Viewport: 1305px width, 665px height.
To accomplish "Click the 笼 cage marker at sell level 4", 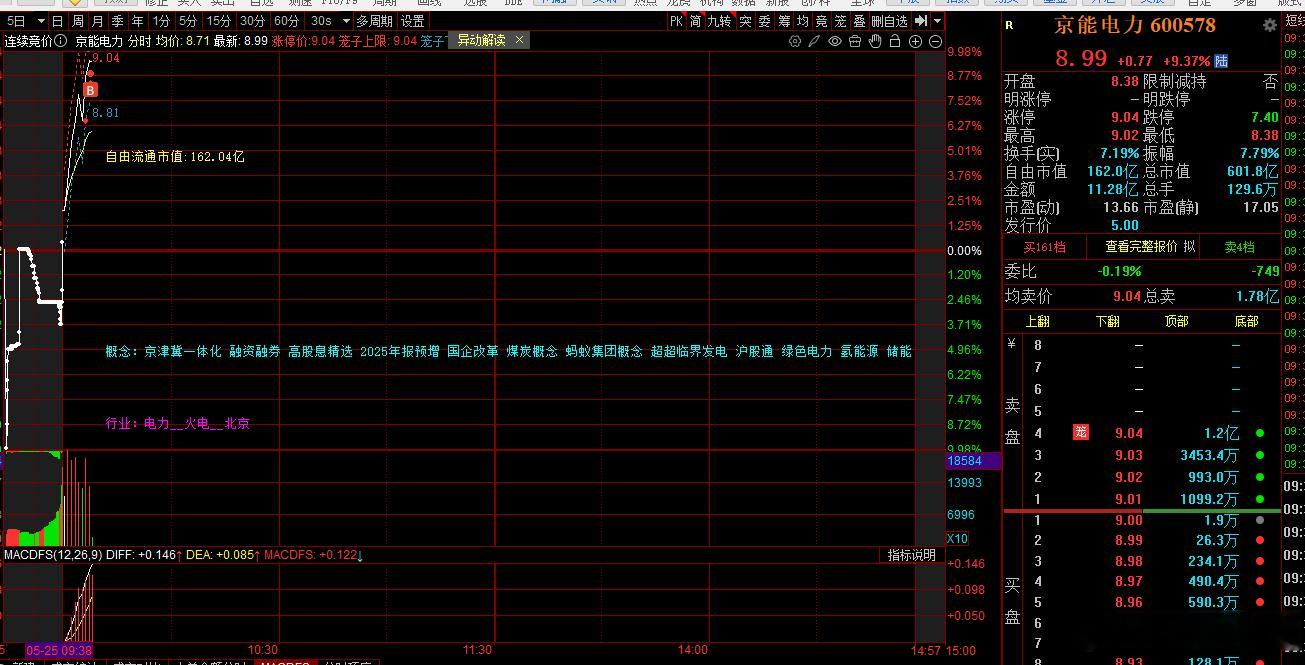I will coord(1080,433).
